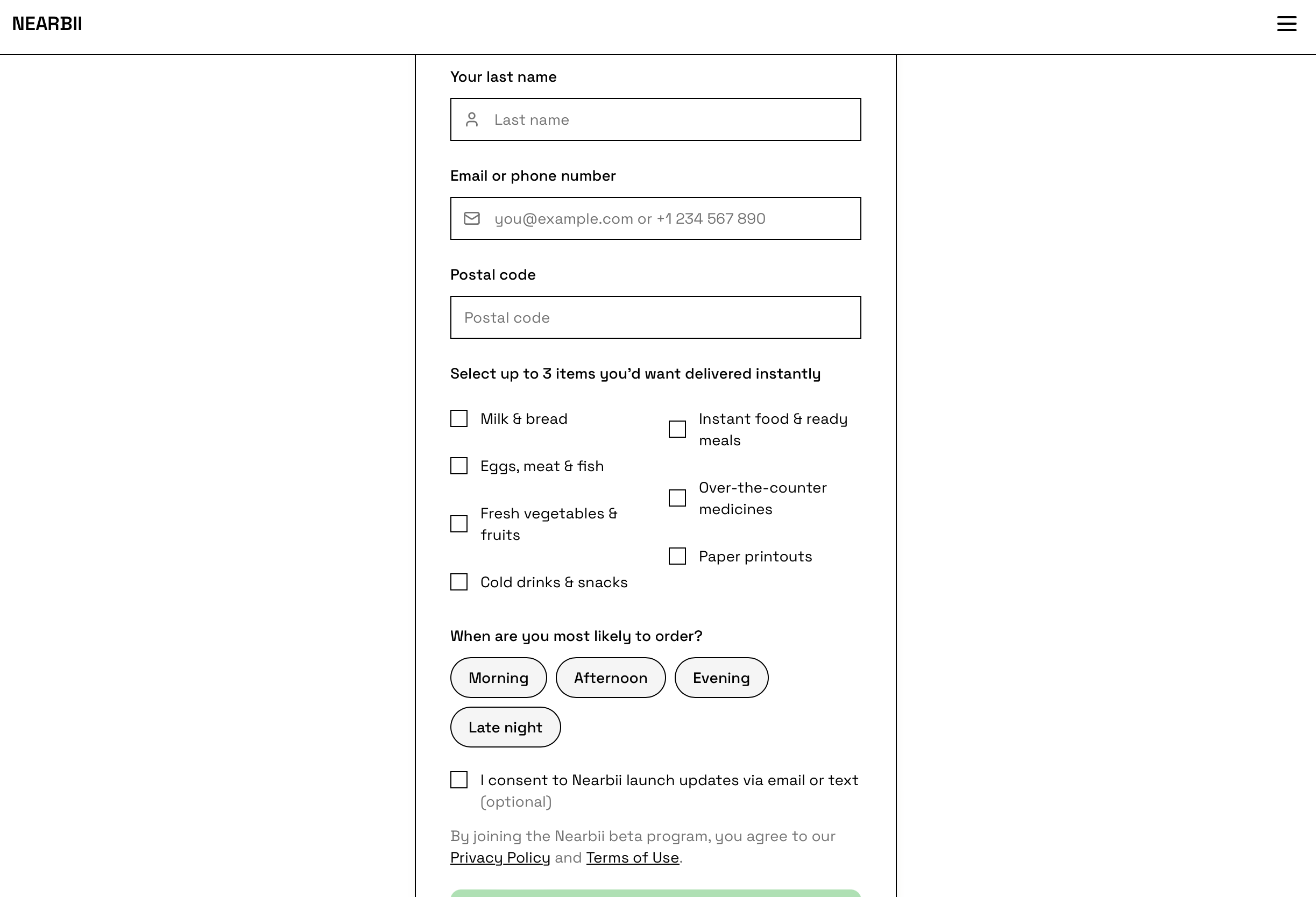The image size is (1316, 897).
Task: Select the Morning ordering time
Action: pos(498,678)
